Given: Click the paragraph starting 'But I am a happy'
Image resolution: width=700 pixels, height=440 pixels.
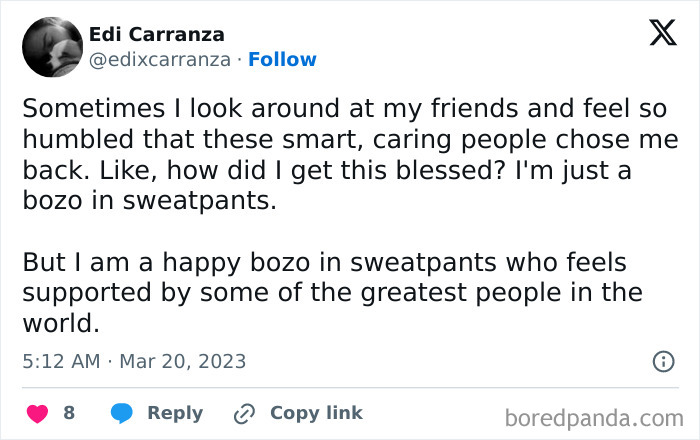Looking at the screenshot, I should 333,292.
